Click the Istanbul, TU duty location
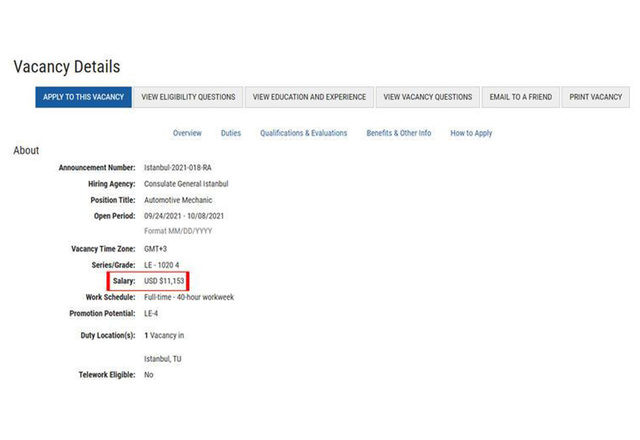The width and height of the screenshot is (640, 440). pos(163,358)
